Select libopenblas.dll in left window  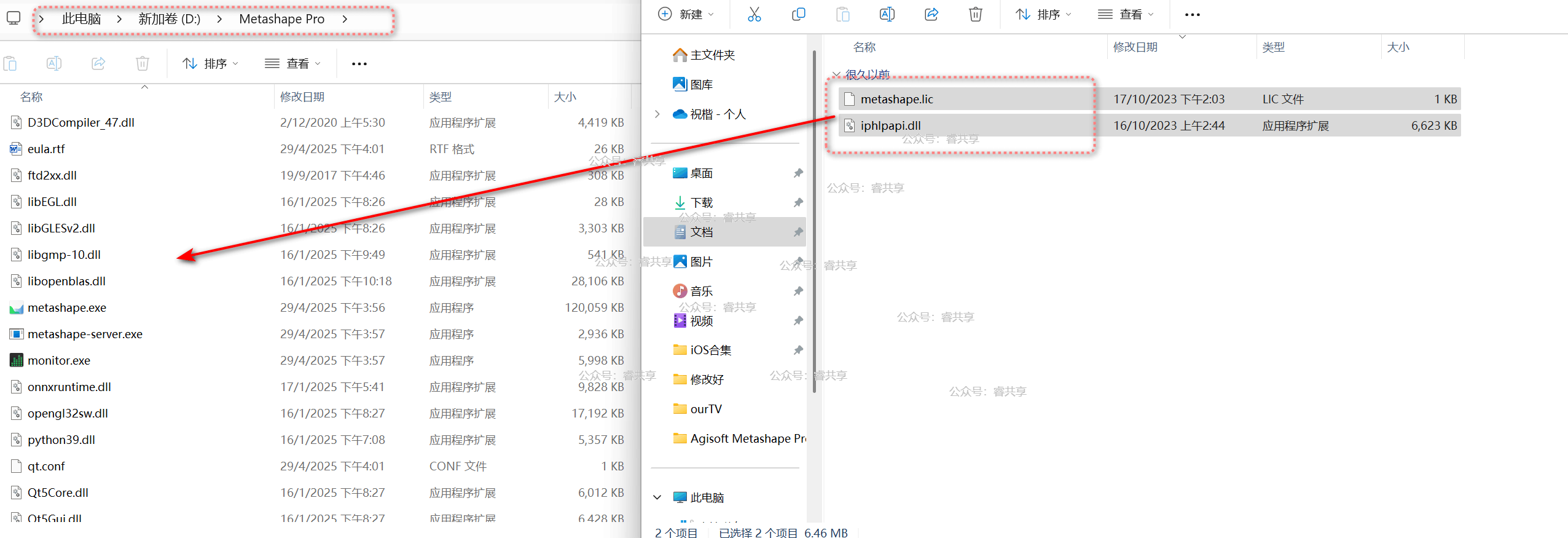tap(66, 281)
